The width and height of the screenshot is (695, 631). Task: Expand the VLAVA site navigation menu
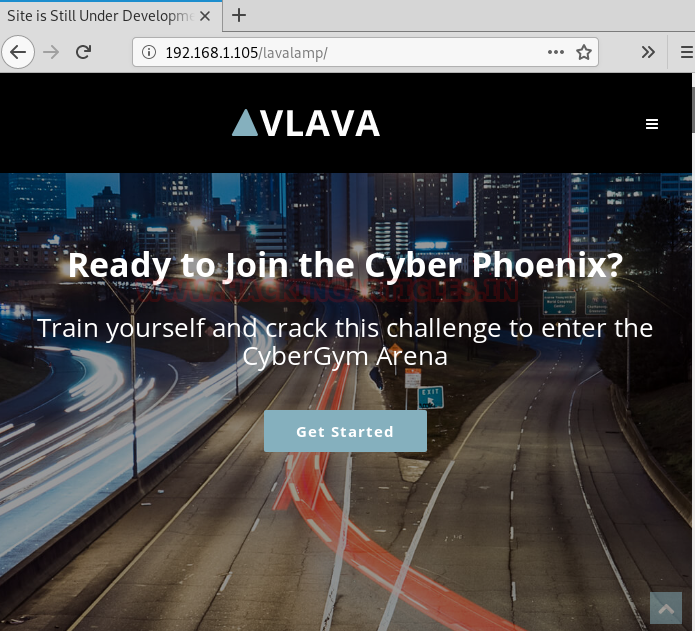coord(652,124)
